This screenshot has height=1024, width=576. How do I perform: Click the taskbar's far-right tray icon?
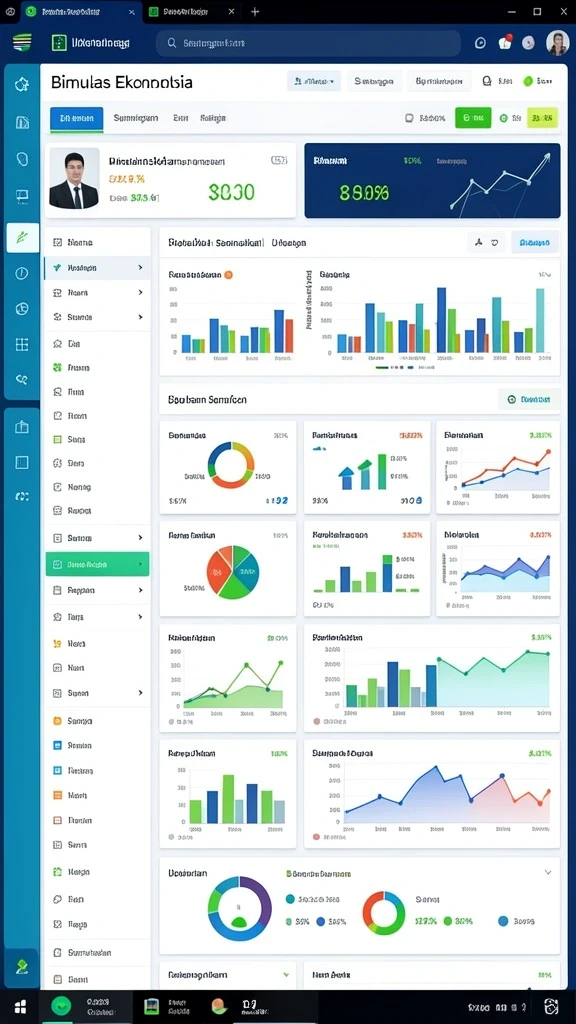pos(552,1006)
